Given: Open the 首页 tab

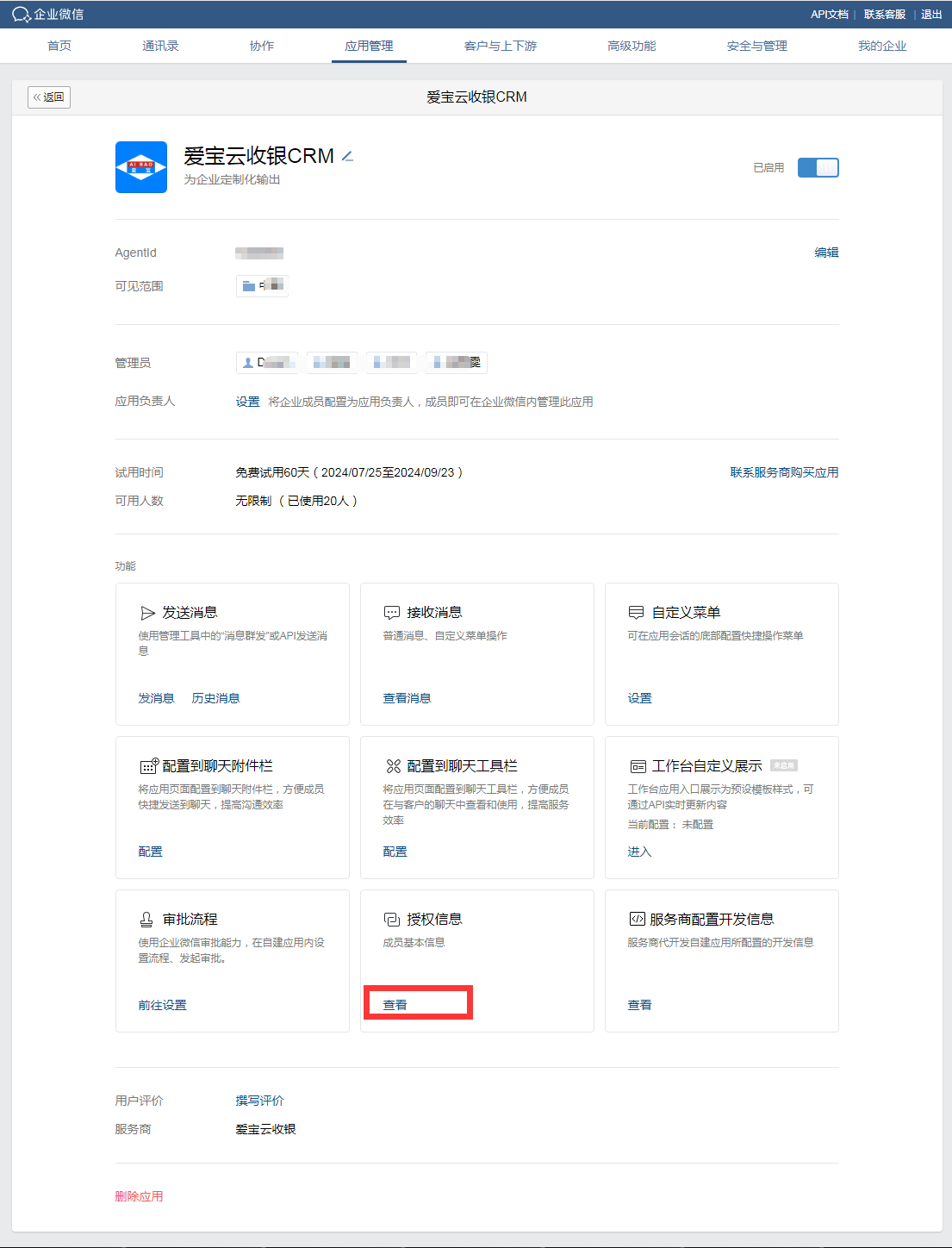Looking at the screenshot, I should pos(59,46).
